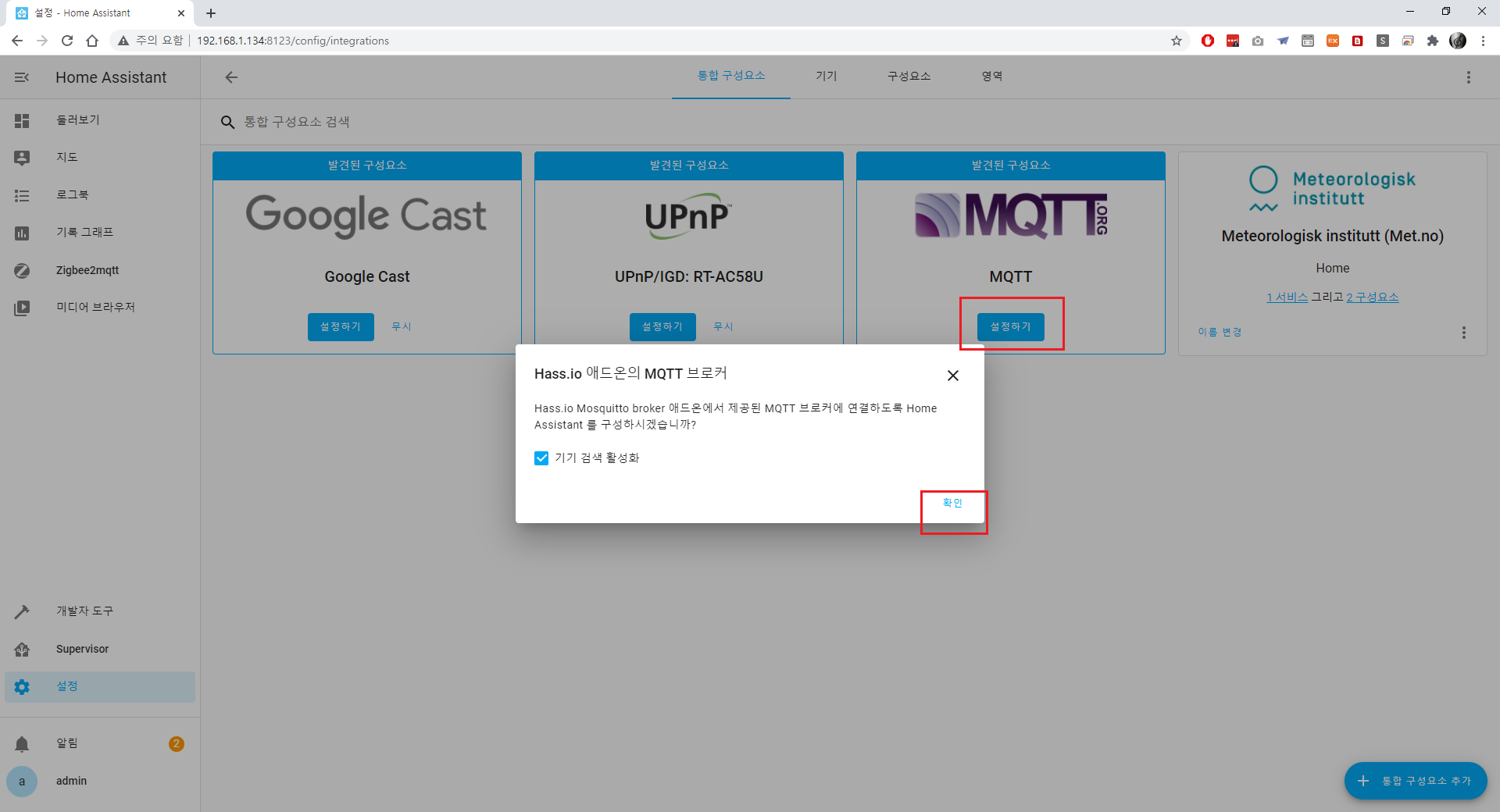1500x812 pixels.
Task: Open the 기록 그래프 history page
Action: [100, 233]
